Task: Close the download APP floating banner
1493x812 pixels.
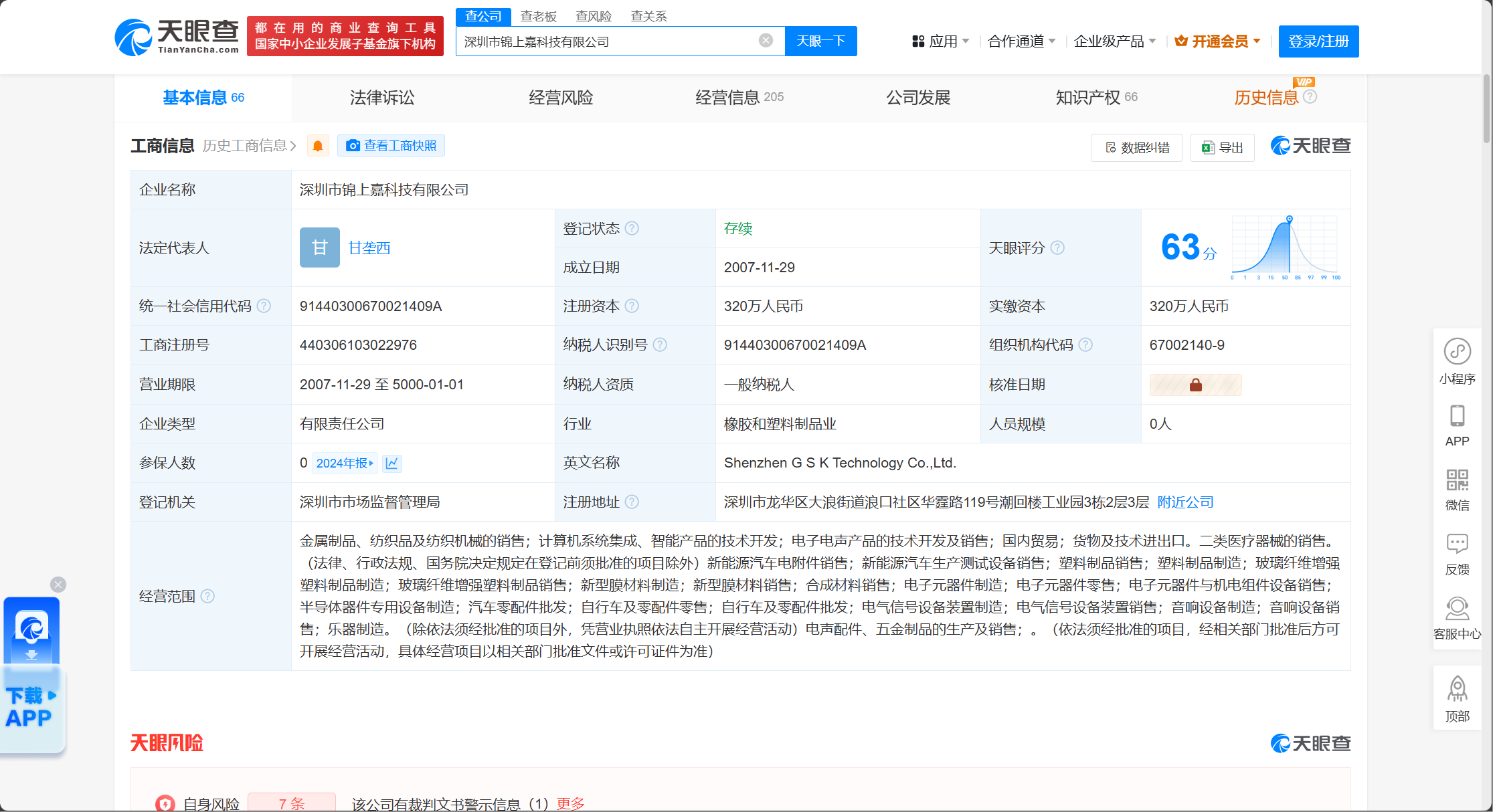Action: [58, 585]
